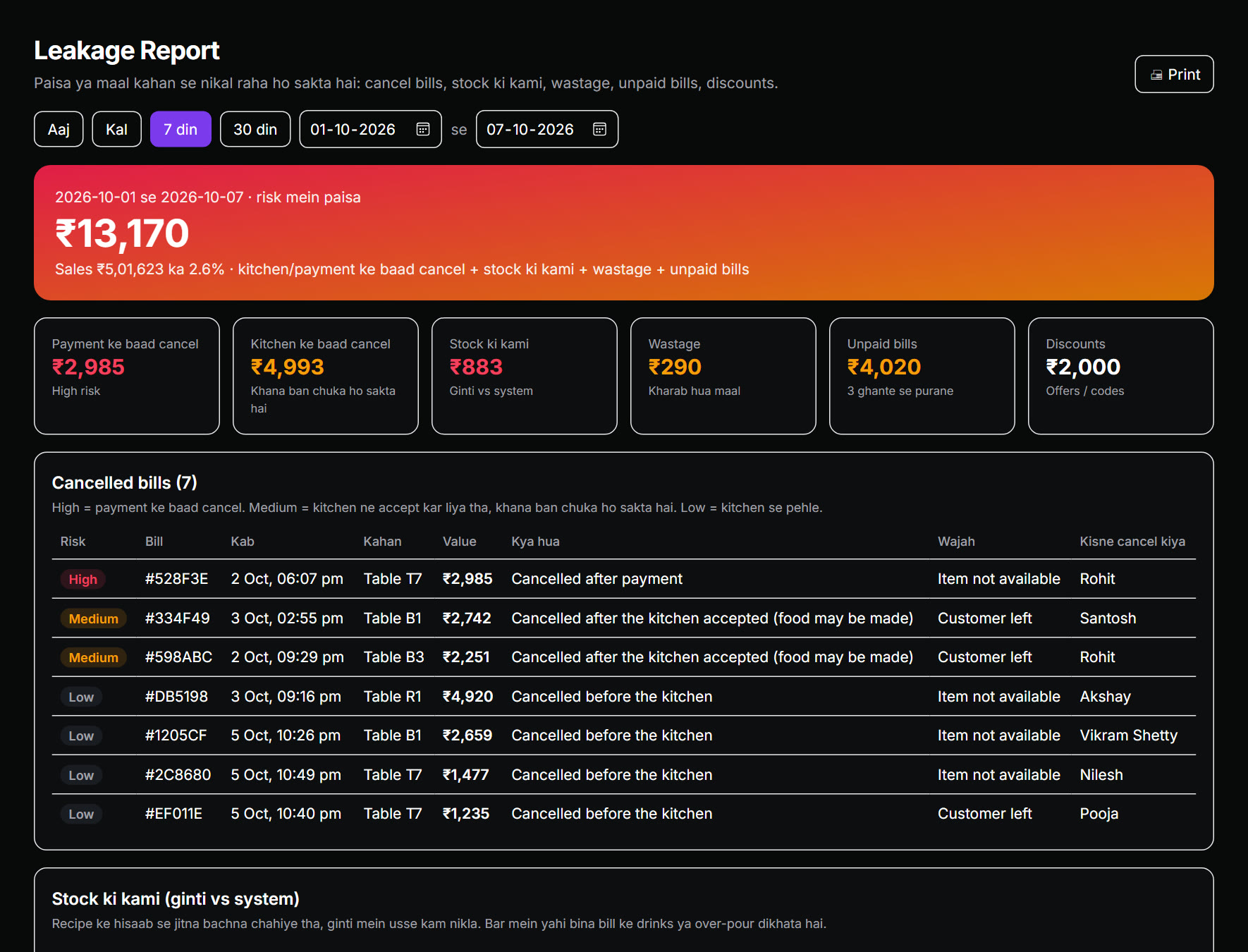This screenshot has height=952, width=1248.
Task: Click the ₹4,920 value cell
Action: [x=467, y=697]
